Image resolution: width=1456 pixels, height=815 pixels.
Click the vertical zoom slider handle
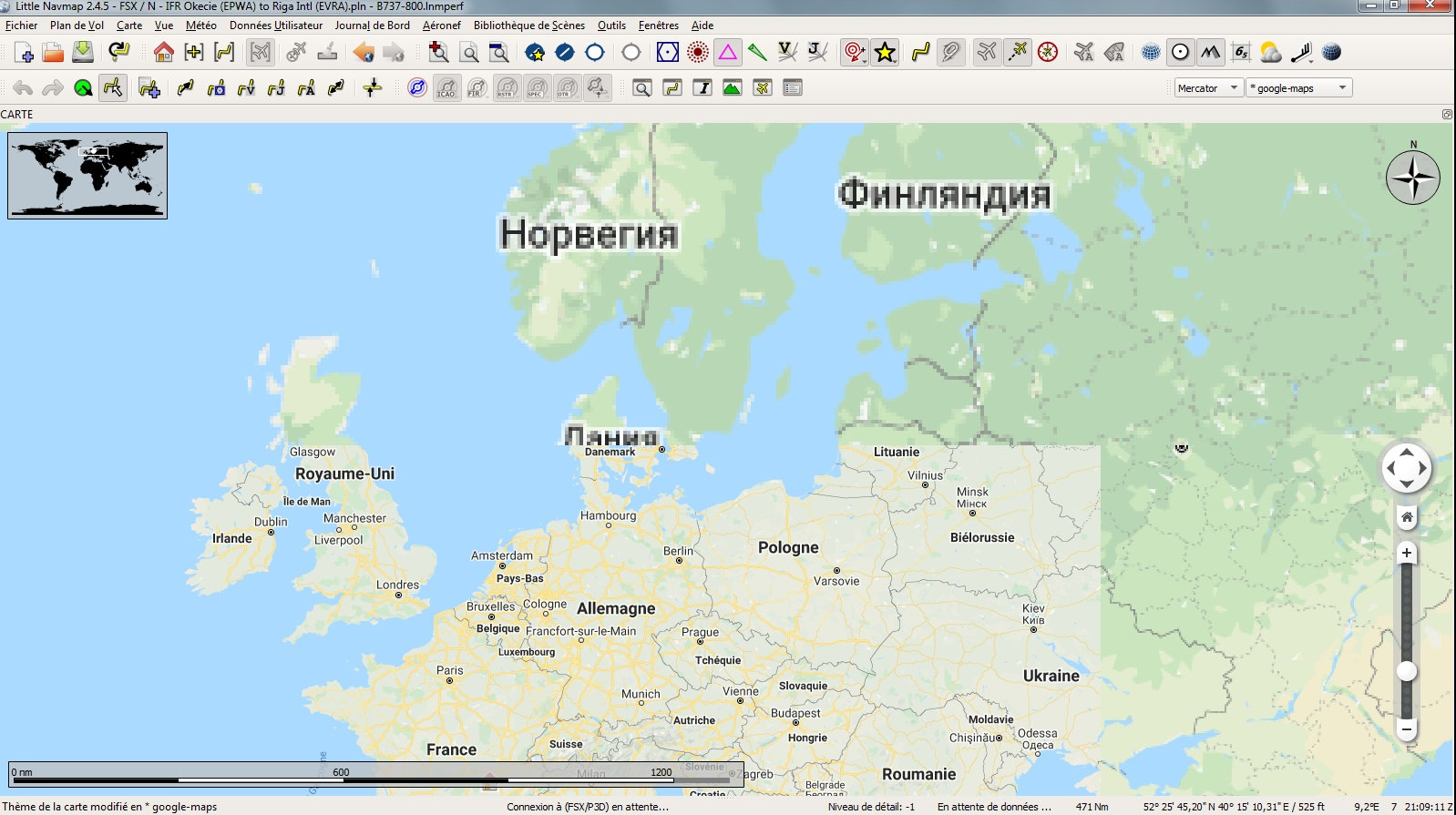tap(1407, 671)
